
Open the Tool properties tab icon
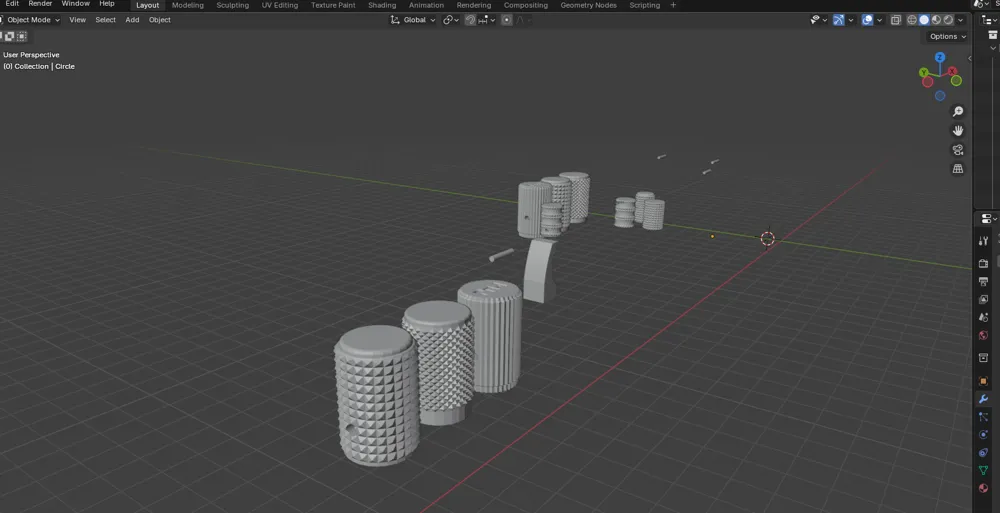(984, 241)
